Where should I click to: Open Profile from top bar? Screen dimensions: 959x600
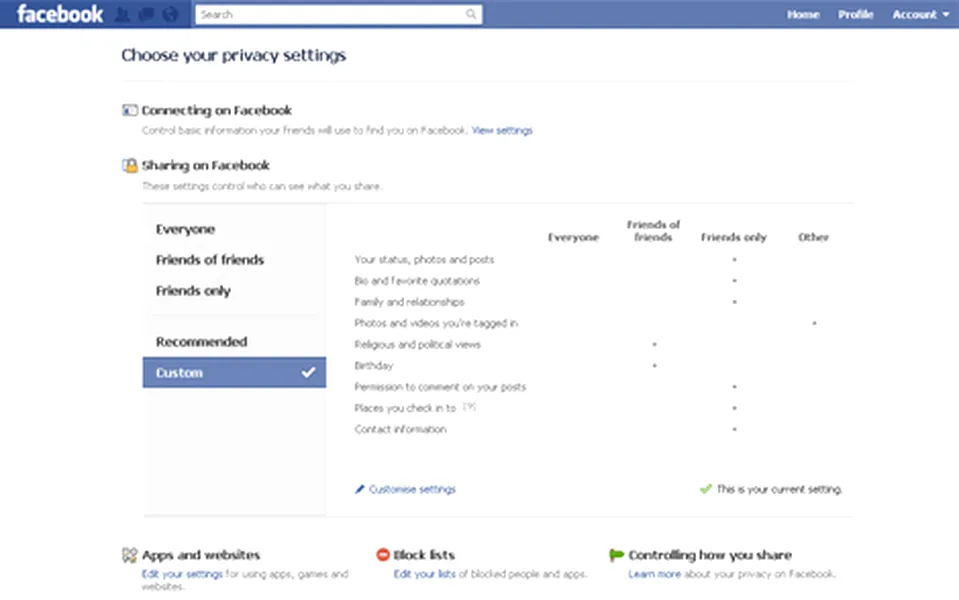(855, 15)
